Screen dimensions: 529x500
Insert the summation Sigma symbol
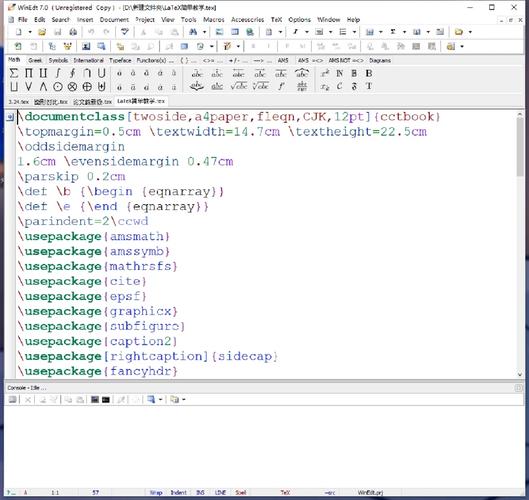[14, 73]
